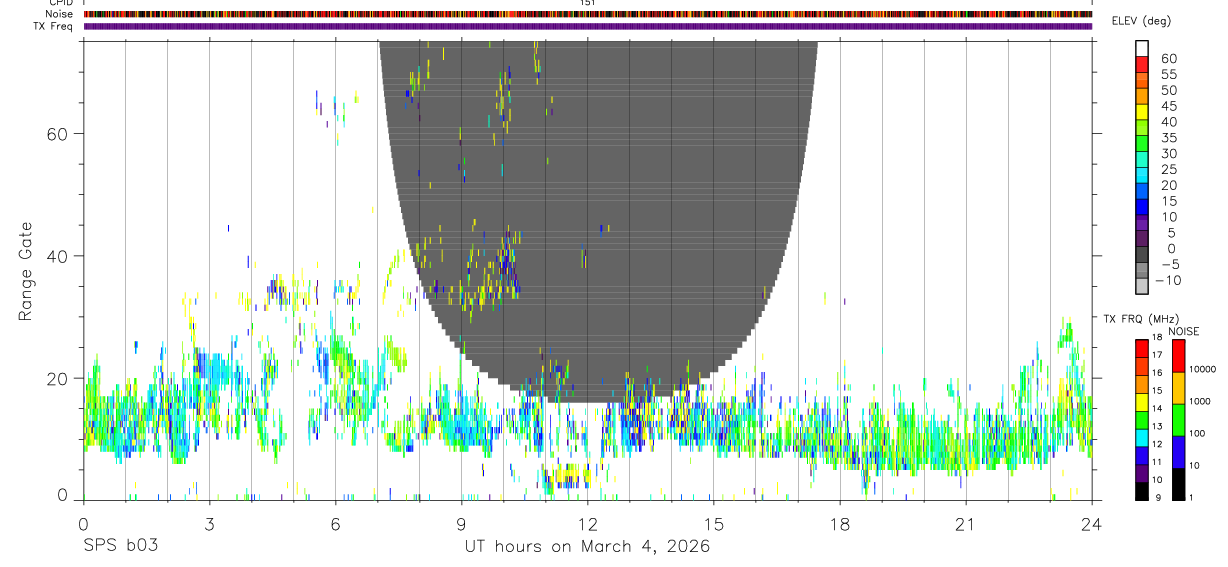Click the '10000' label on NOISE legend
1228x567 pixels.
1202,369
